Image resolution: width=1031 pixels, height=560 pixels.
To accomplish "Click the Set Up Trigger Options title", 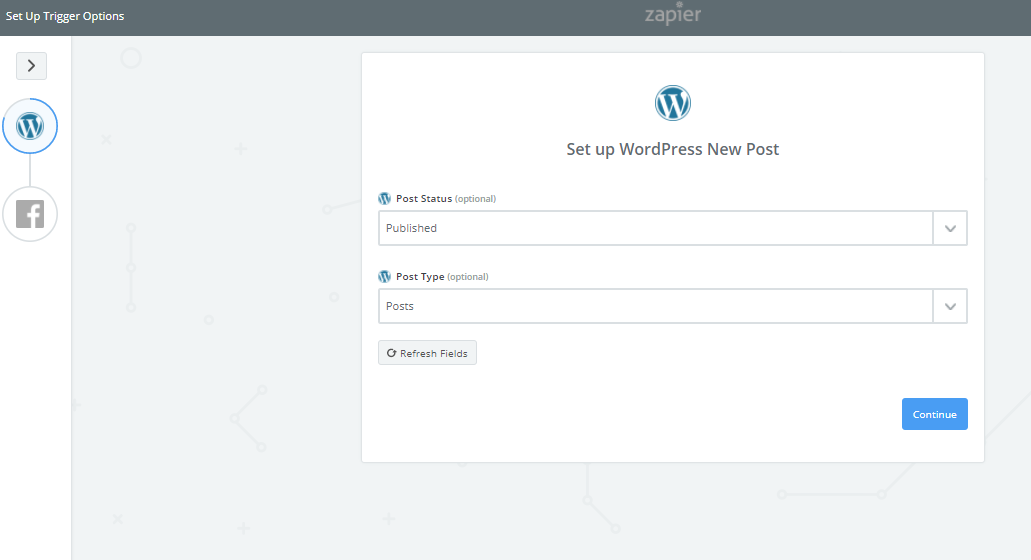I will 65,16.
